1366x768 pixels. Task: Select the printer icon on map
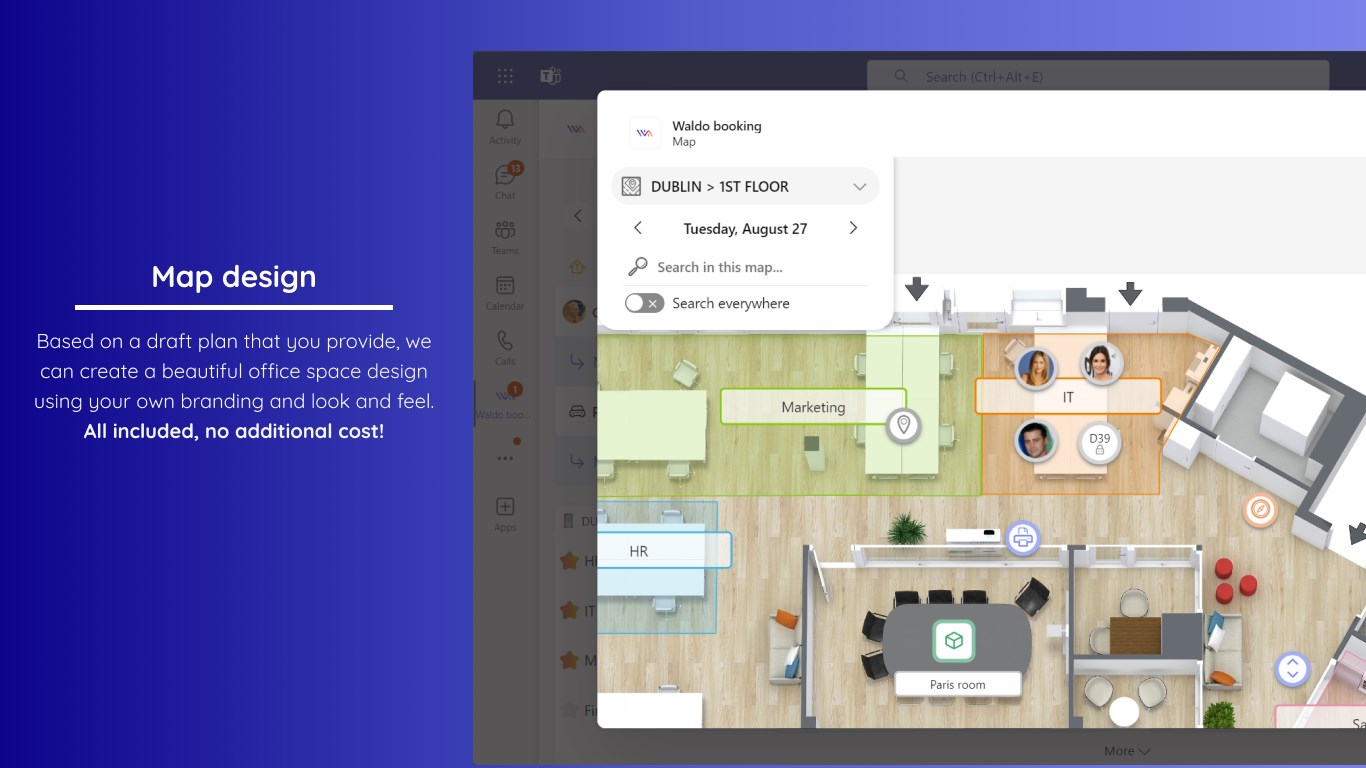(x=1022, y=538)
